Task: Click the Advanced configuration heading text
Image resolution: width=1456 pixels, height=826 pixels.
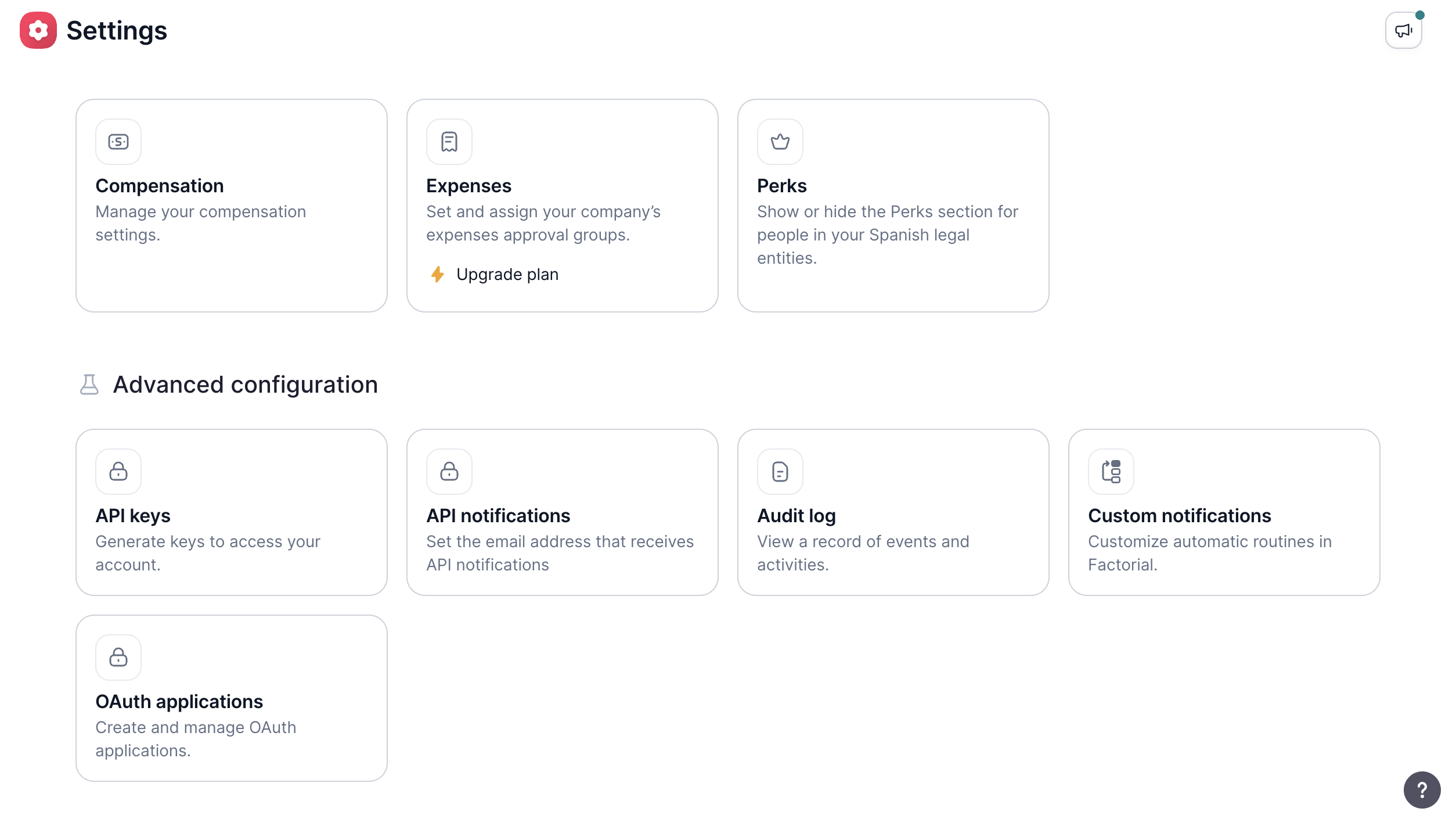Action: (x=245, y=385)
